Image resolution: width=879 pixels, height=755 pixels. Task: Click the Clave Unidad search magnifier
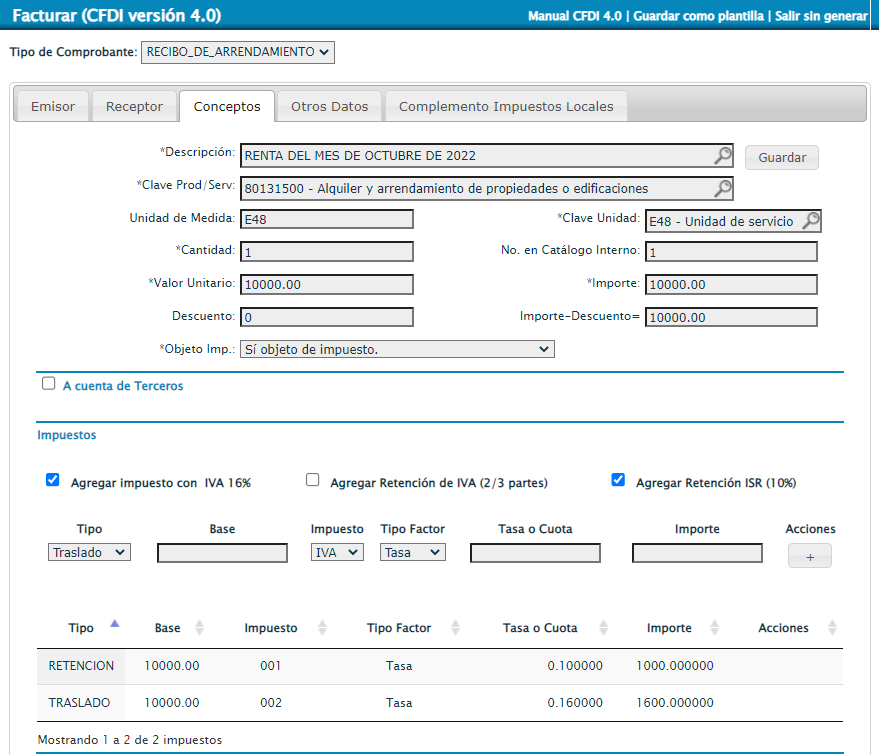point(811,221)
